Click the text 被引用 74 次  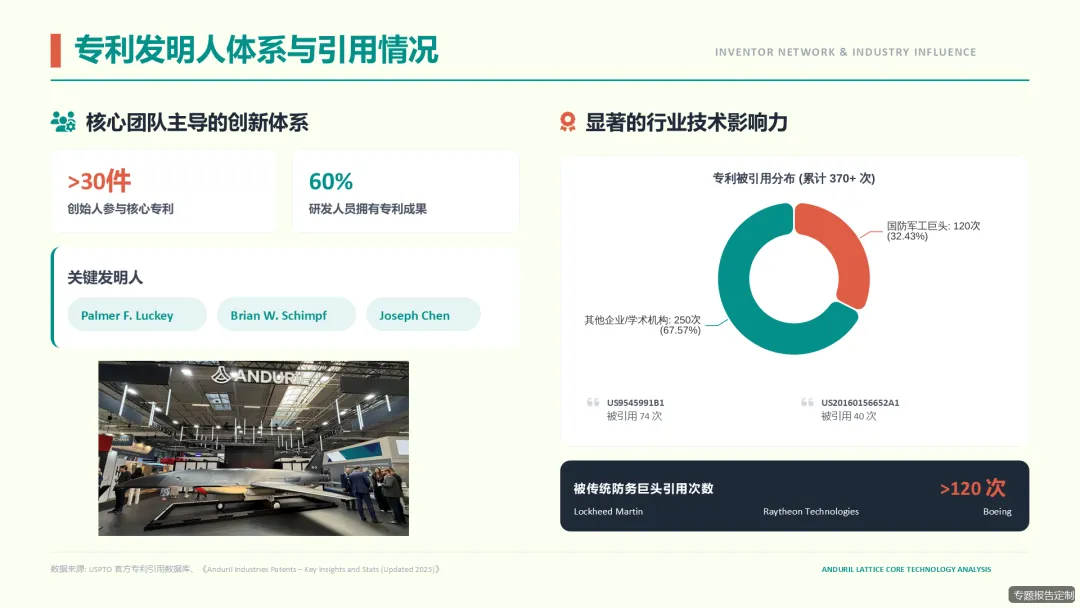pos(634,416)
